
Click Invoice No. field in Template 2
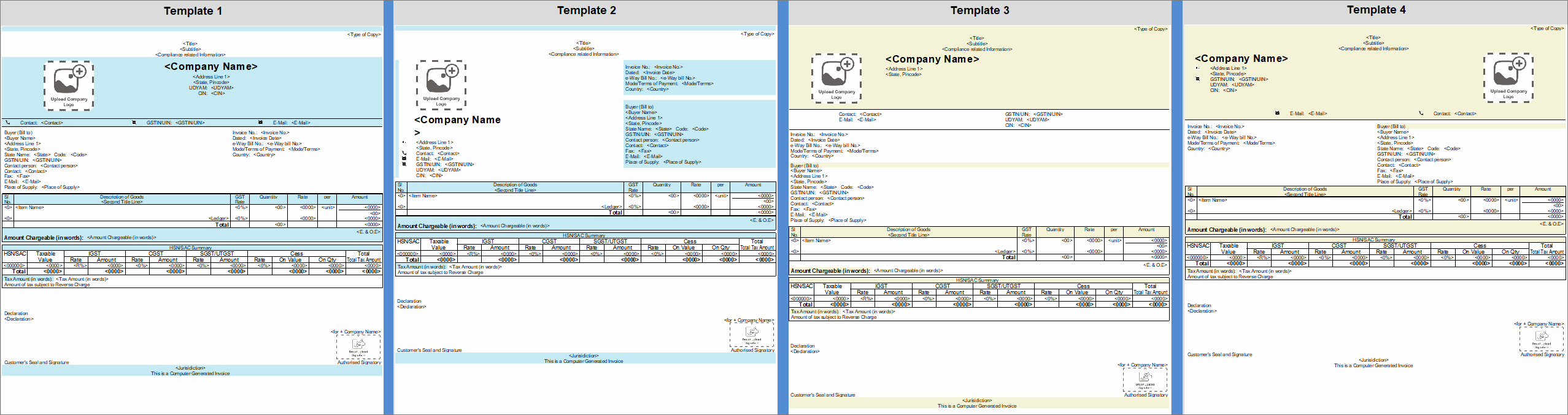[654, 67]
